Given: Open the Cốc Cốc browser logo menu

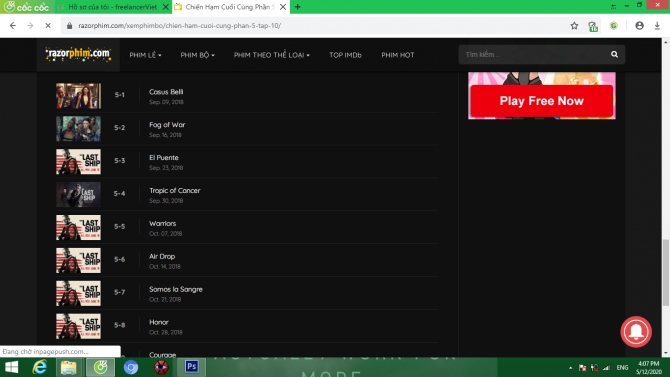Looking at the screenshot, I should pyautogui.click(x=26, y=7).
